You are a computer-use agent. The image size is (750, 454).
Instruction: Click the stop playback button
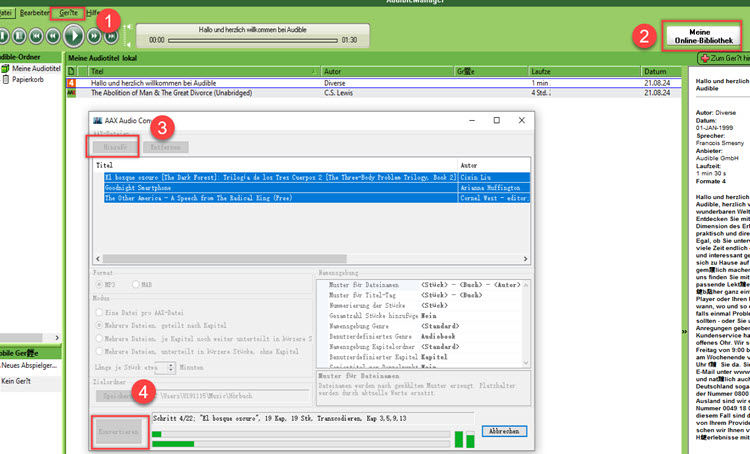[x=3, y=36]
